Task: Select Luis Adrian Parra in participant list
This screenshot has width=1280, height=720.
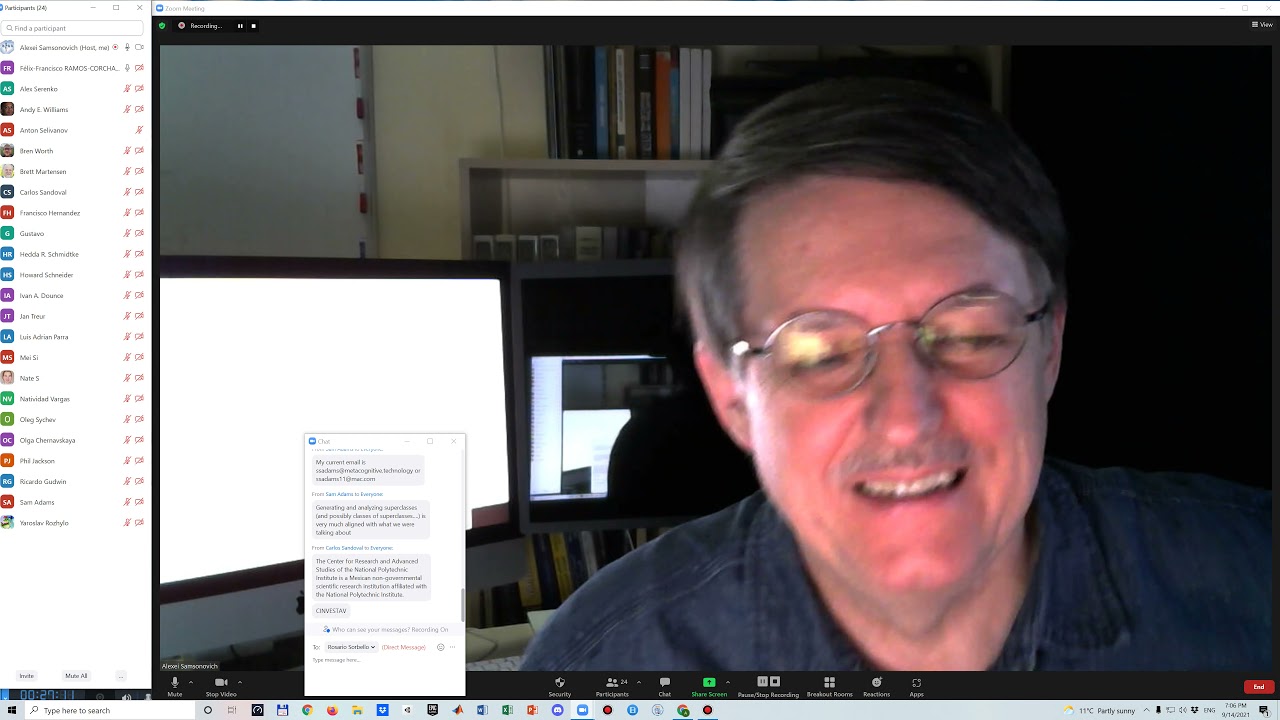Action: (75, 337)
